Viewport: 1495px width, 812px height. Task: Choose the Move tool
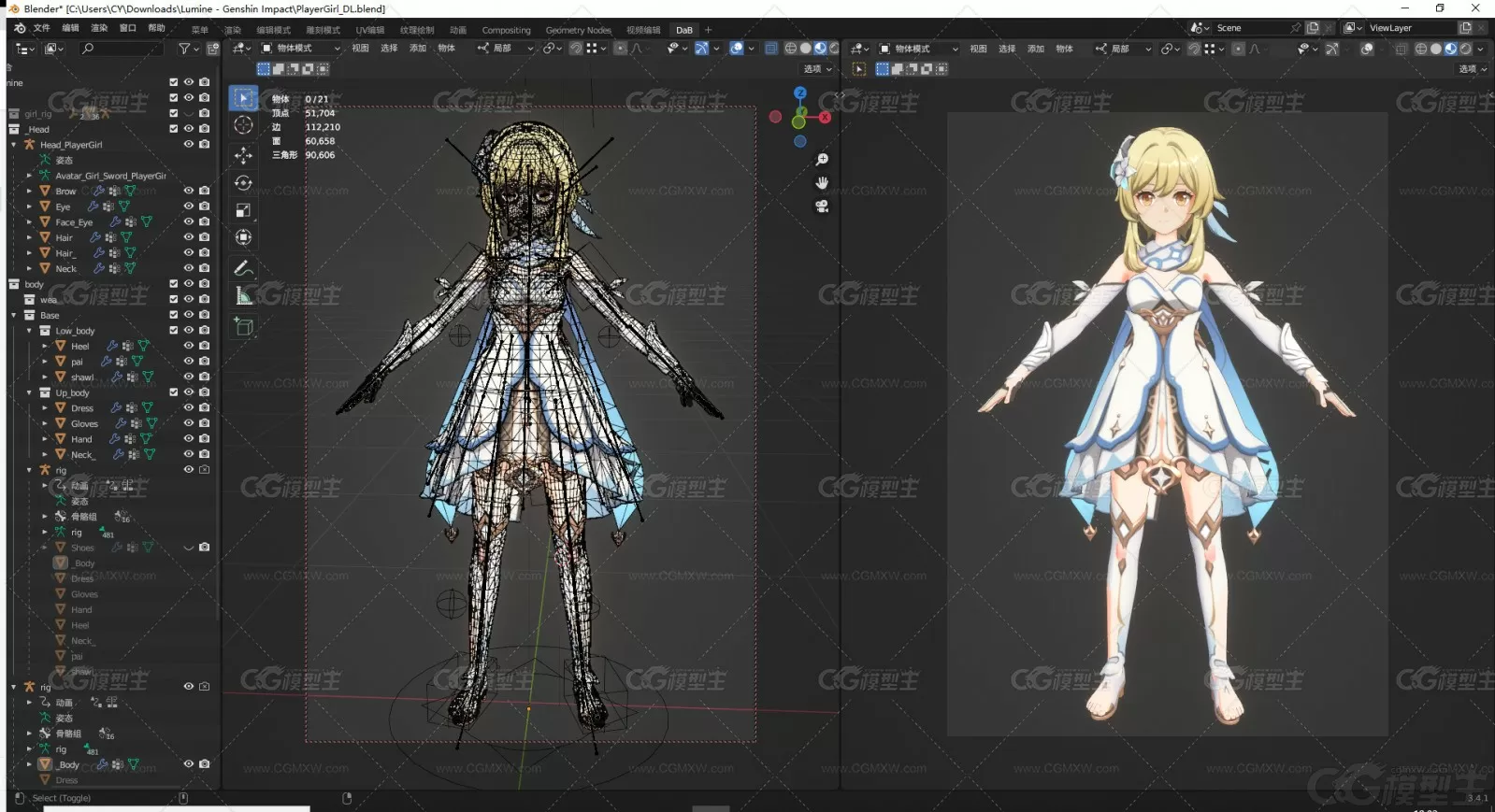pos(243,154)
